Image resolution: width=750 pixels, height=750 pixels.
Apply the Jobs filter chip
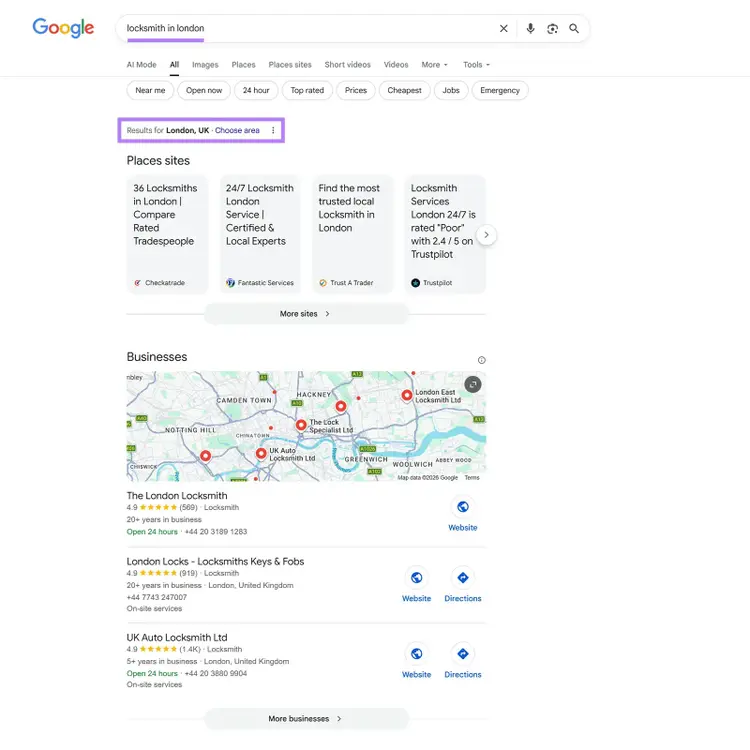(451, 90)
